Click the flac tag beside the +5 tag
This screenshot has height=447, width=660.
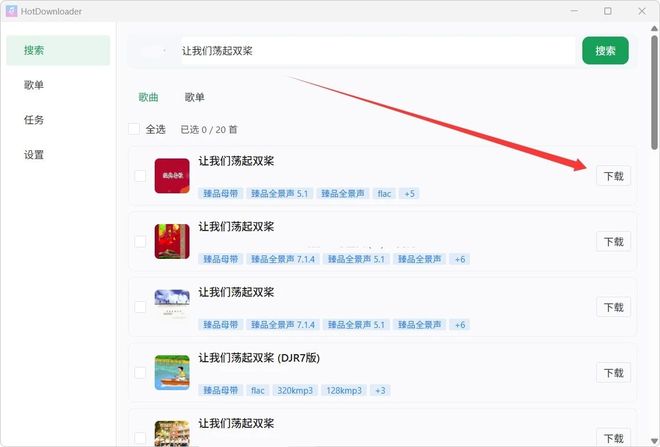(x=384, y=194)
